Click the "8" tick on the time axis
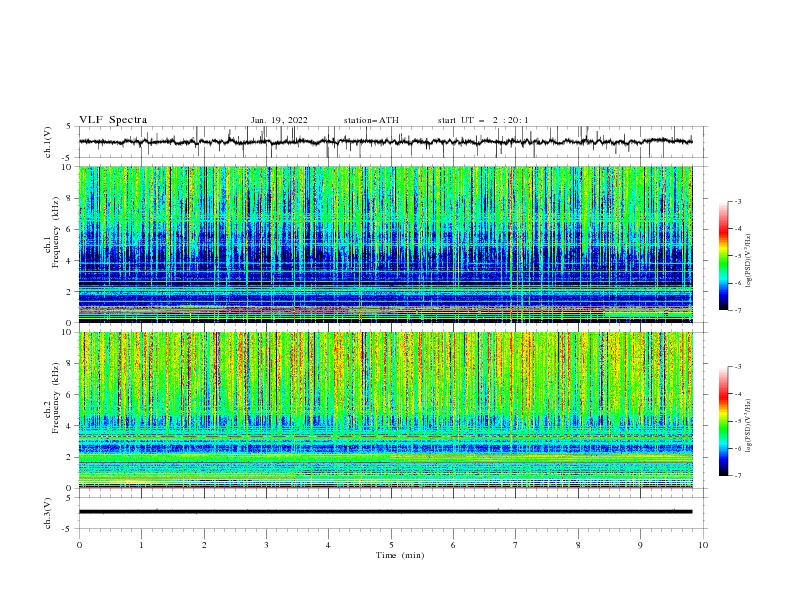 pos(578,545)
